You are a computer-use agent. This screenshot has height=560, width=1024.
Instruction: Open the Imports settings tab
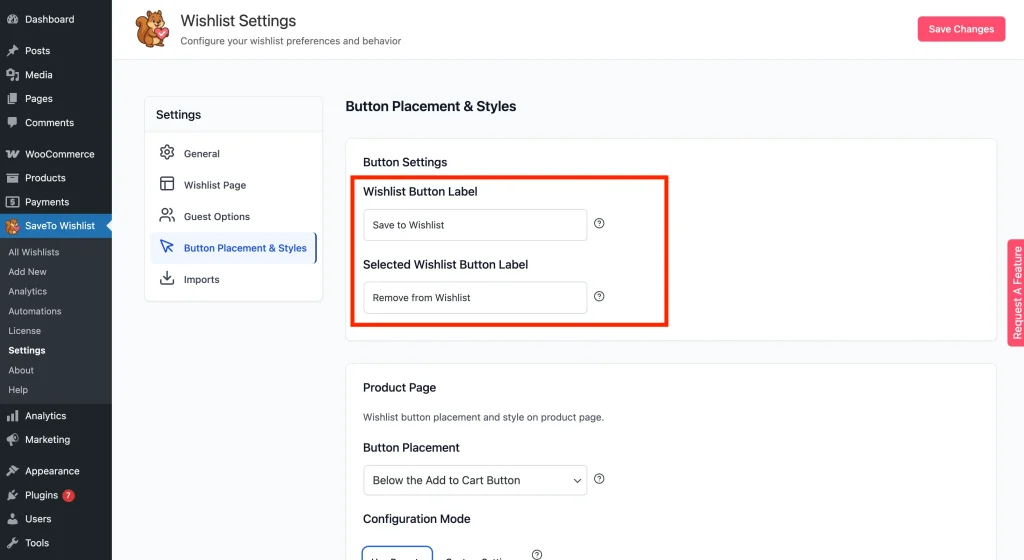233,279
